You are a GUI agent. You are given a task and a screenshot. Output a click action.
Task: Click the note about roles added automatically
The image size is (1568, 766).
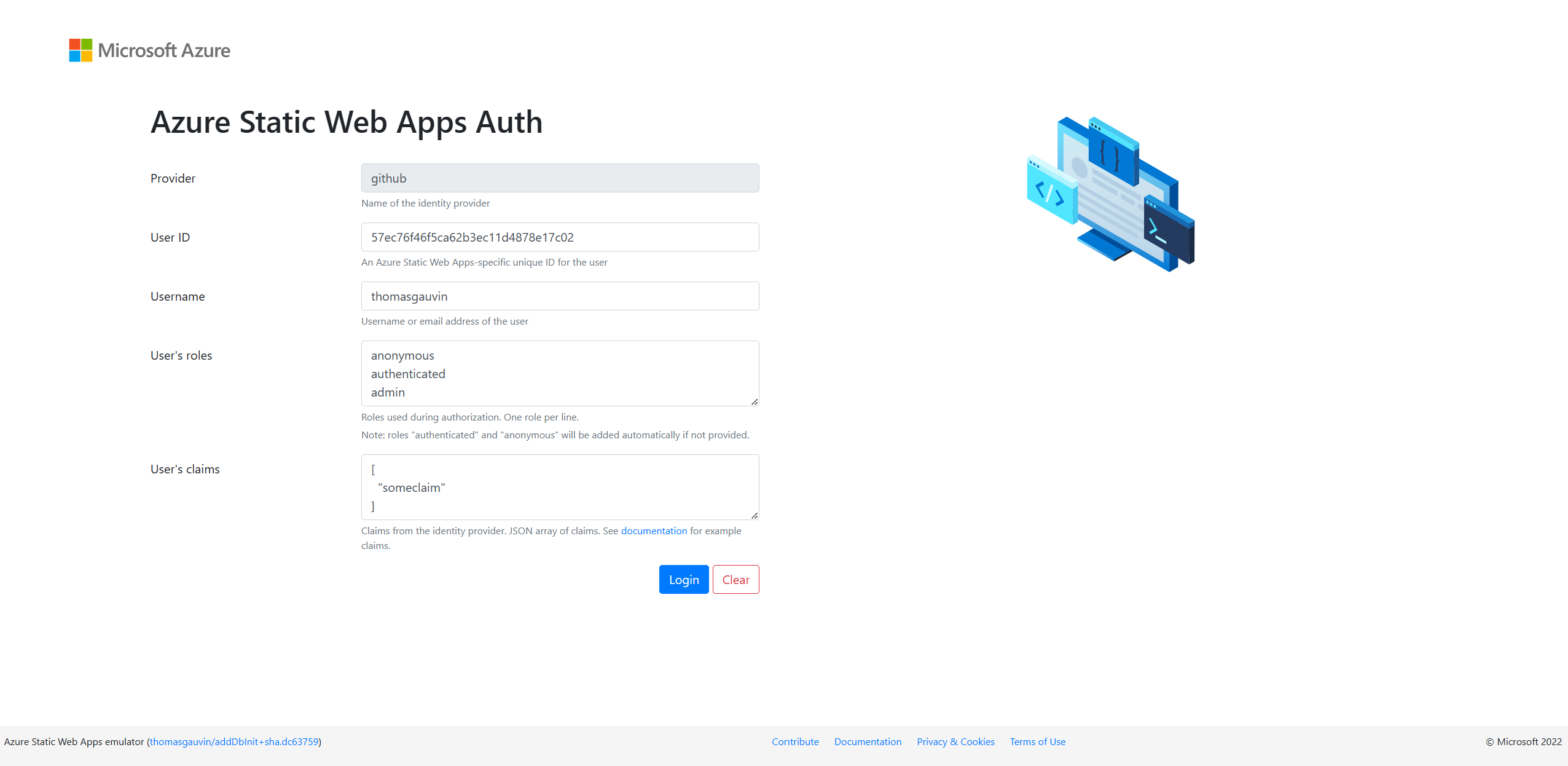[555, 435]
